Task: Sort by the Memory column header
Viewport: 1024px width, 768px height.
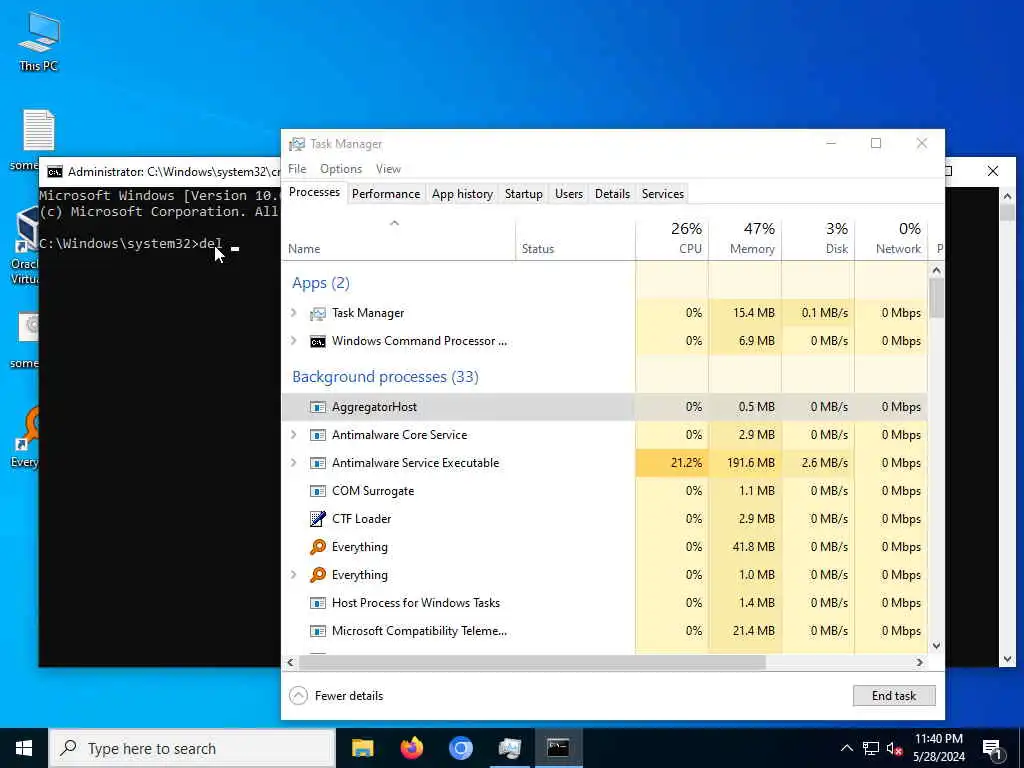Action: 745,239
